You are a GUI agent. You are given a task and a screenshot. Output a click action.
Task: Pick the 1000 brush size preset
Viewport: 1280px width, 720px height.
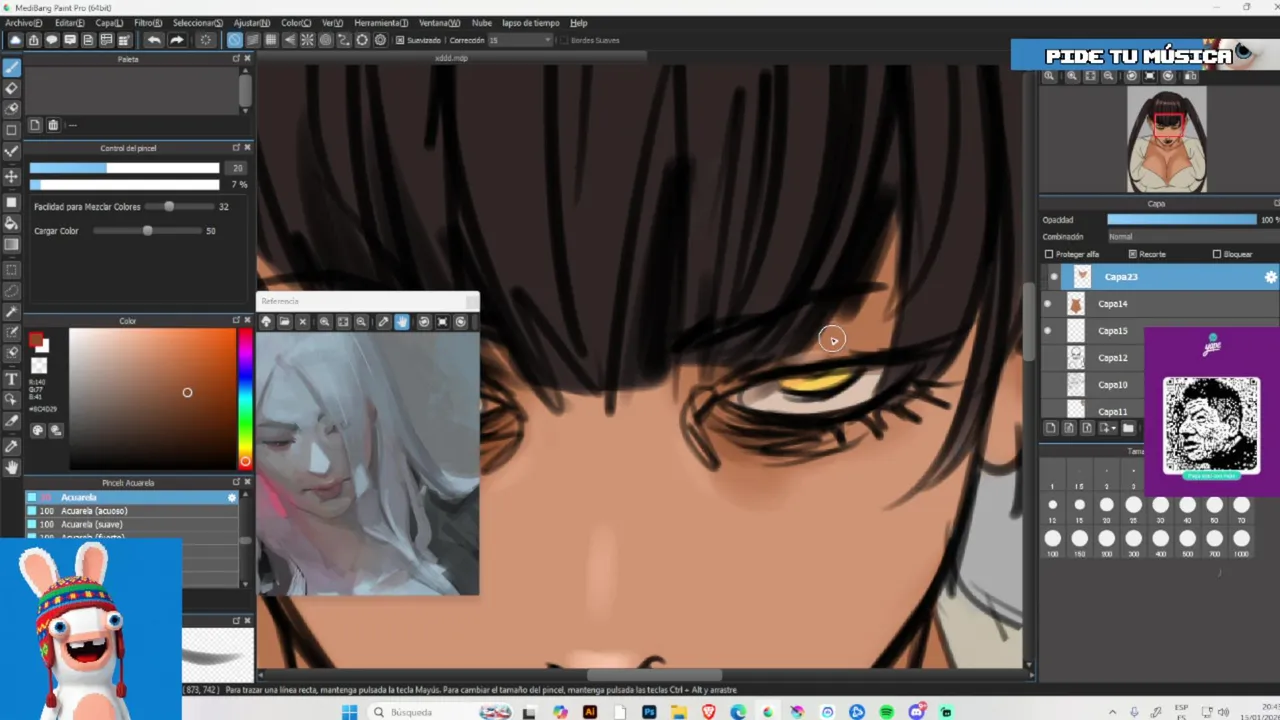click(x=1241, y=539)
